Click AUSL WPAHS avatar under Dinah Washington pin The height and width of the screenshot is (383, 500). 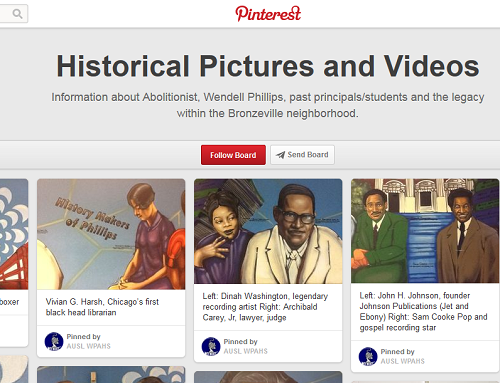tap(211, 346)
